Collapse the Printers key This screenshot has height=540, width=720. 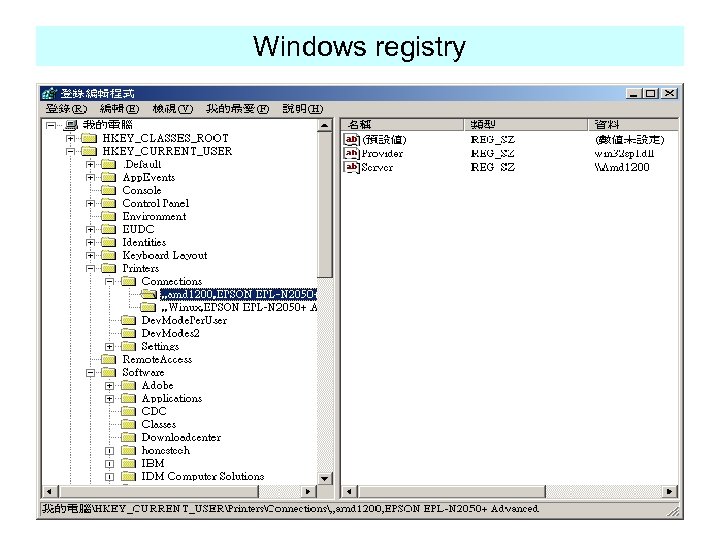90,268
